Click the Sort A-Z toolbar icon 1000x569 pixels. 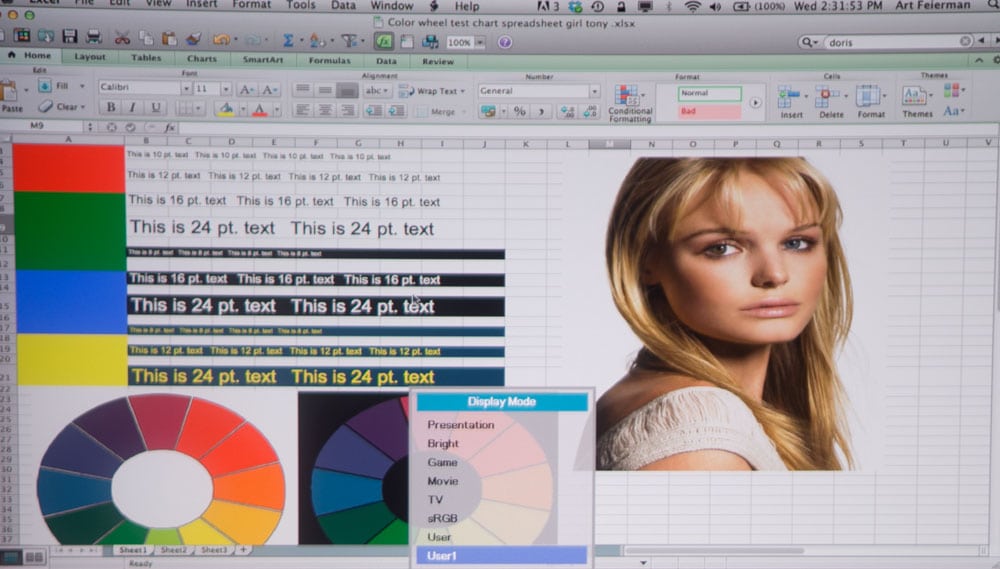[316, 41]
